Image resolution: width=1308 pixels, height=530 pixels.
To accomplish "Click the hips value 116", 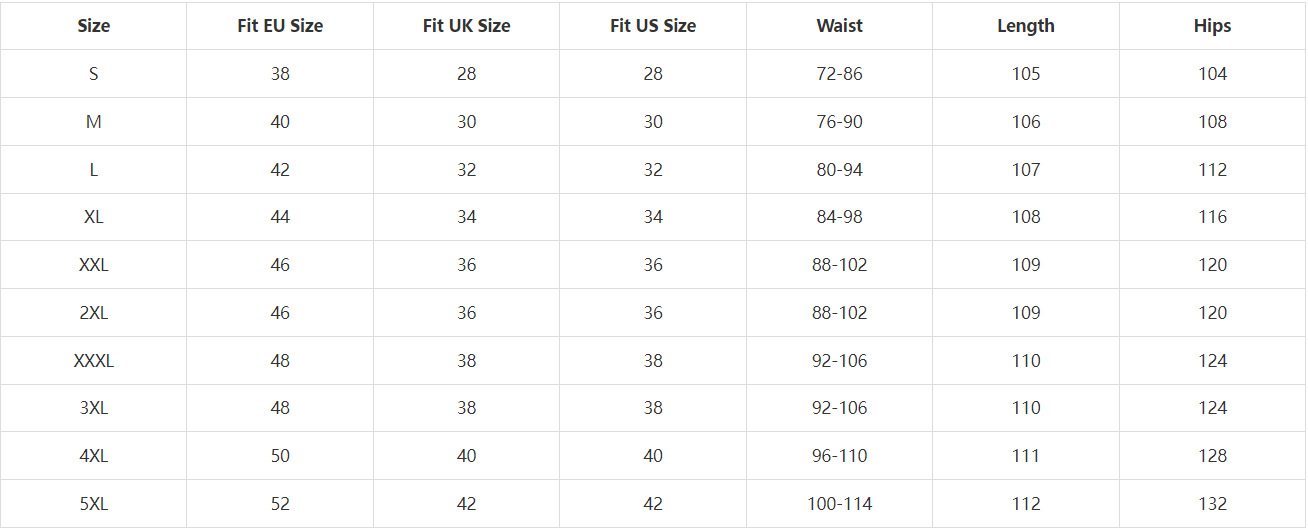I will point(1212,217).
